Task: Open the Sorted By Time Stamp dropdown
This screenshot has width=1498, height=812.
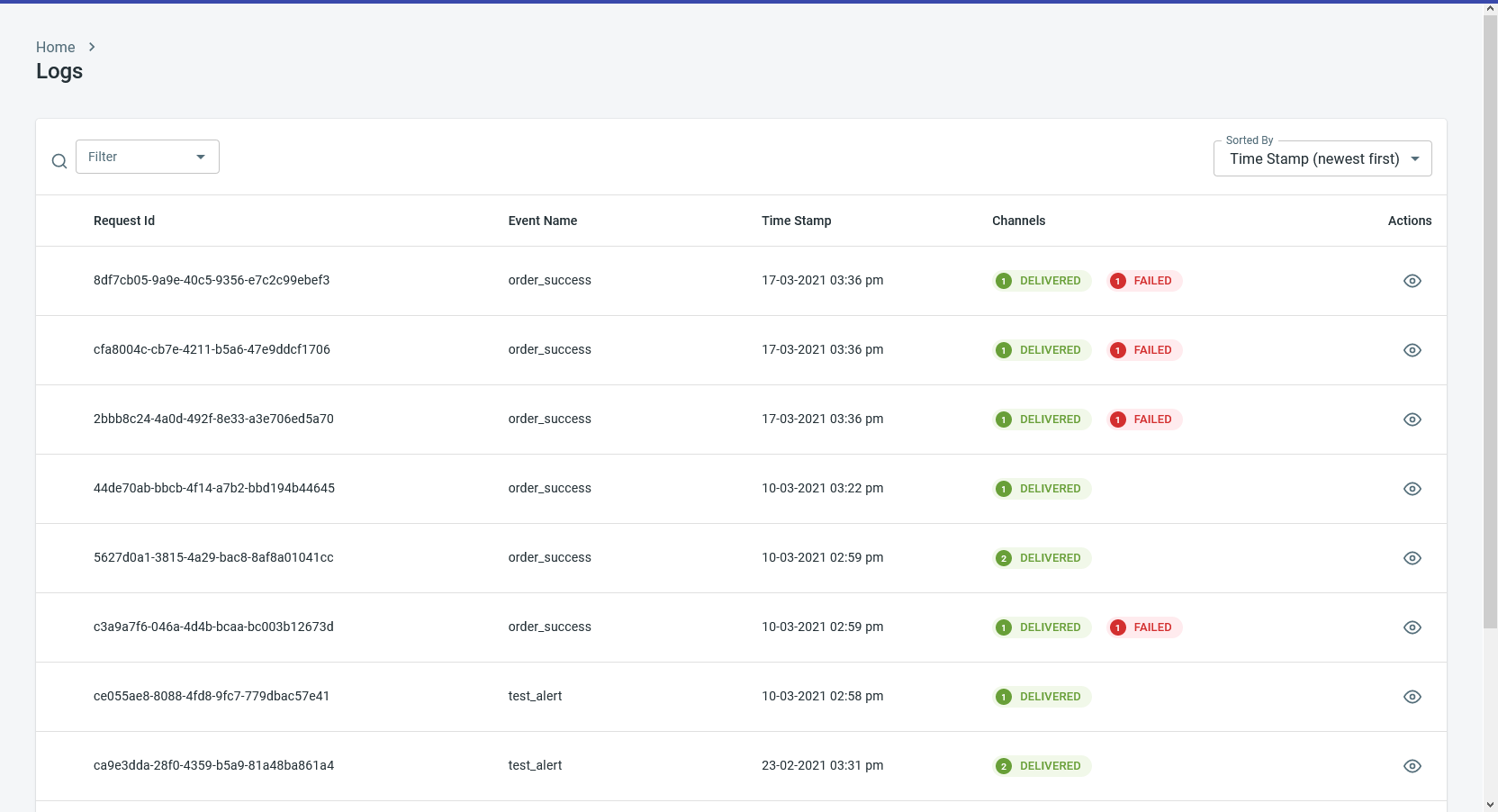Action: pyautogui.click(x=1322, y=158)
